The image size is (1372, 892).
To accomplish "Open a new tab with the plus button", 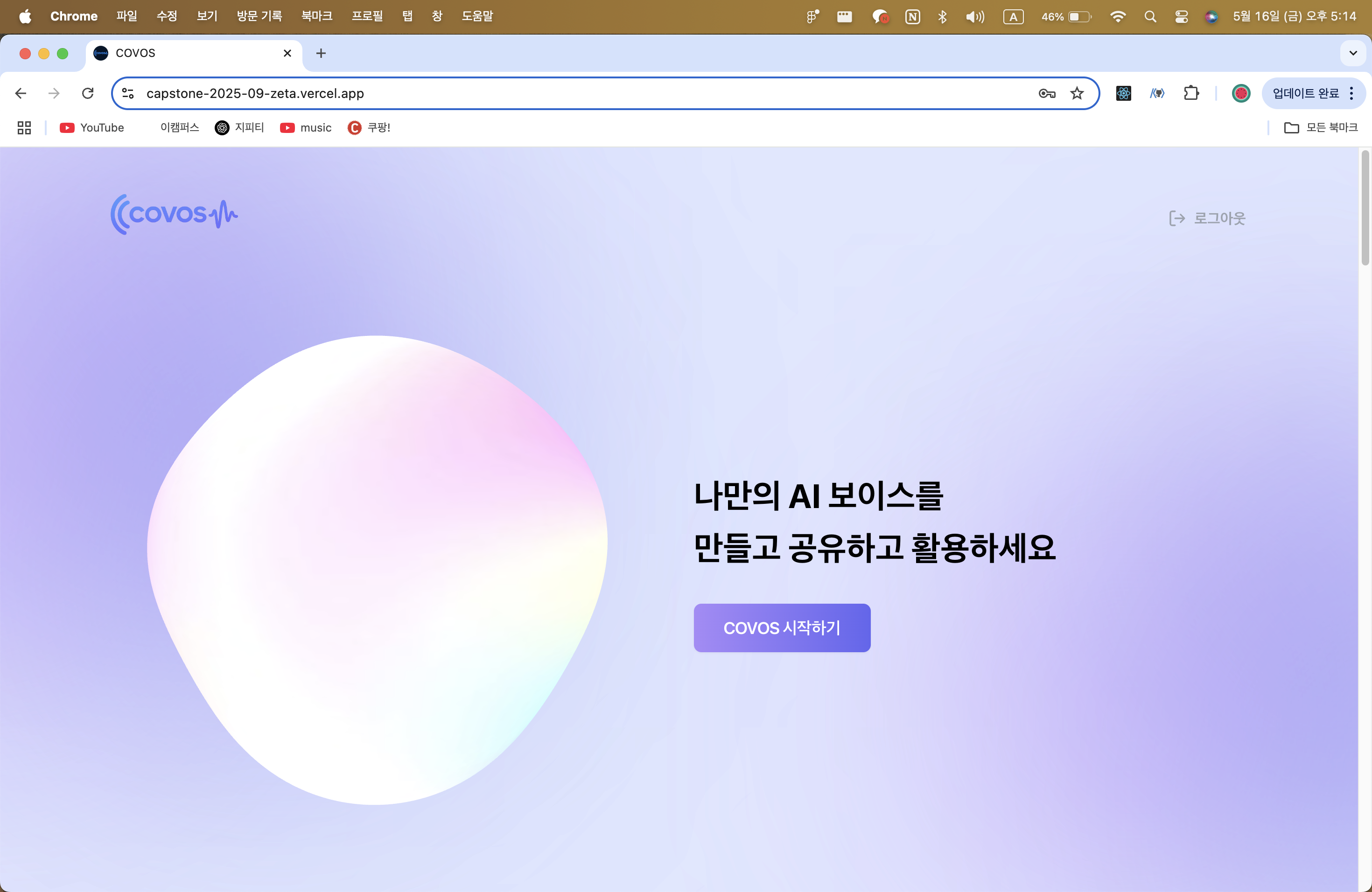I will 321,53.
